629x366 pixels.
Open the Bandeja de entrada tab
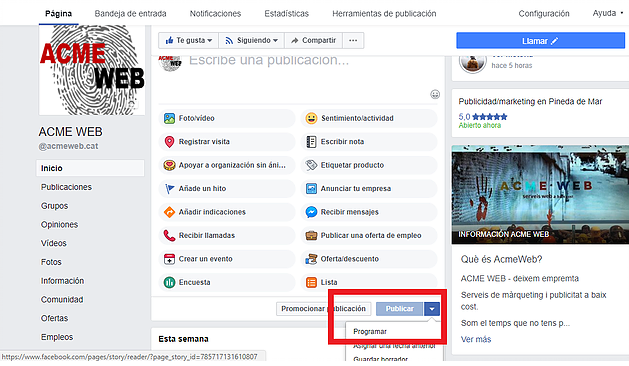point(130,14)
